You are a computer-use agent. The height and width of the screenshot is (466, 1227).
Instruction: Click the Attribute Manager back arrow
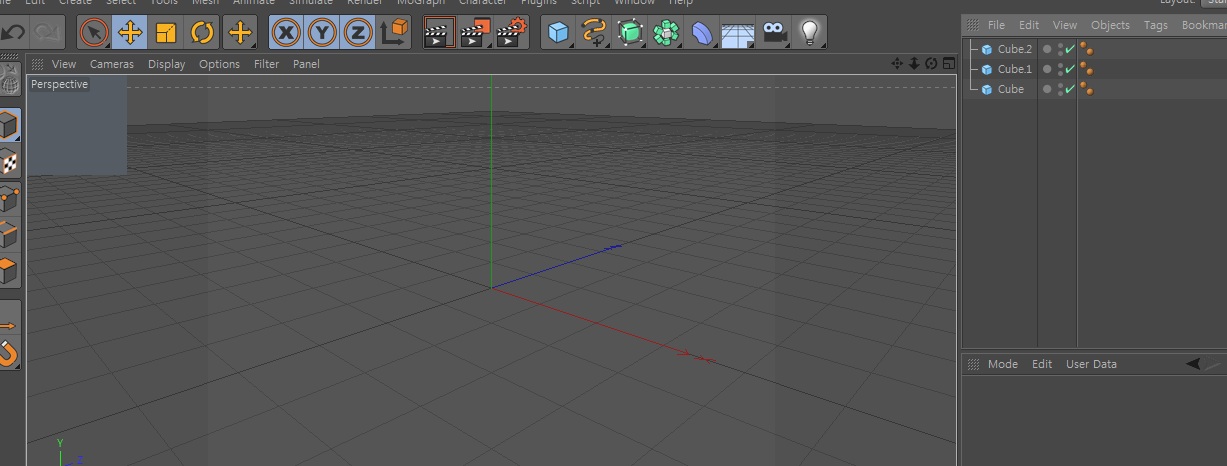pyautogui.click(x=1193, y=364)
